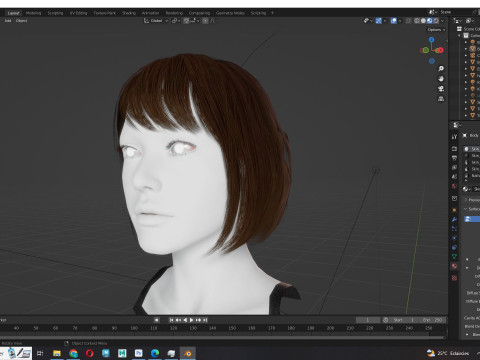Viewport: 480px width, 360px height.
Task: Add a new workspace with the plus button
Action: 272,13
